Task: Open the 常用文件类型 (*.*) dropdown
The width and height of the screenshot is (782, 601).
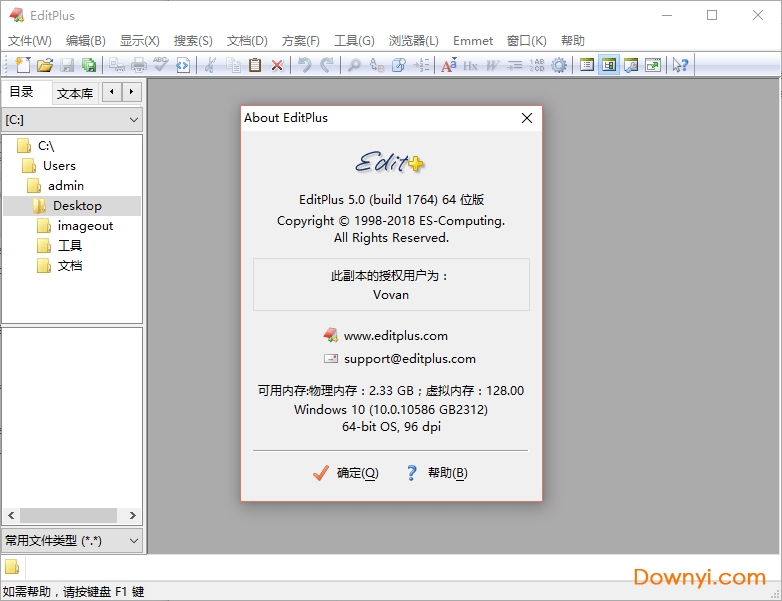Action: point(72,541)
